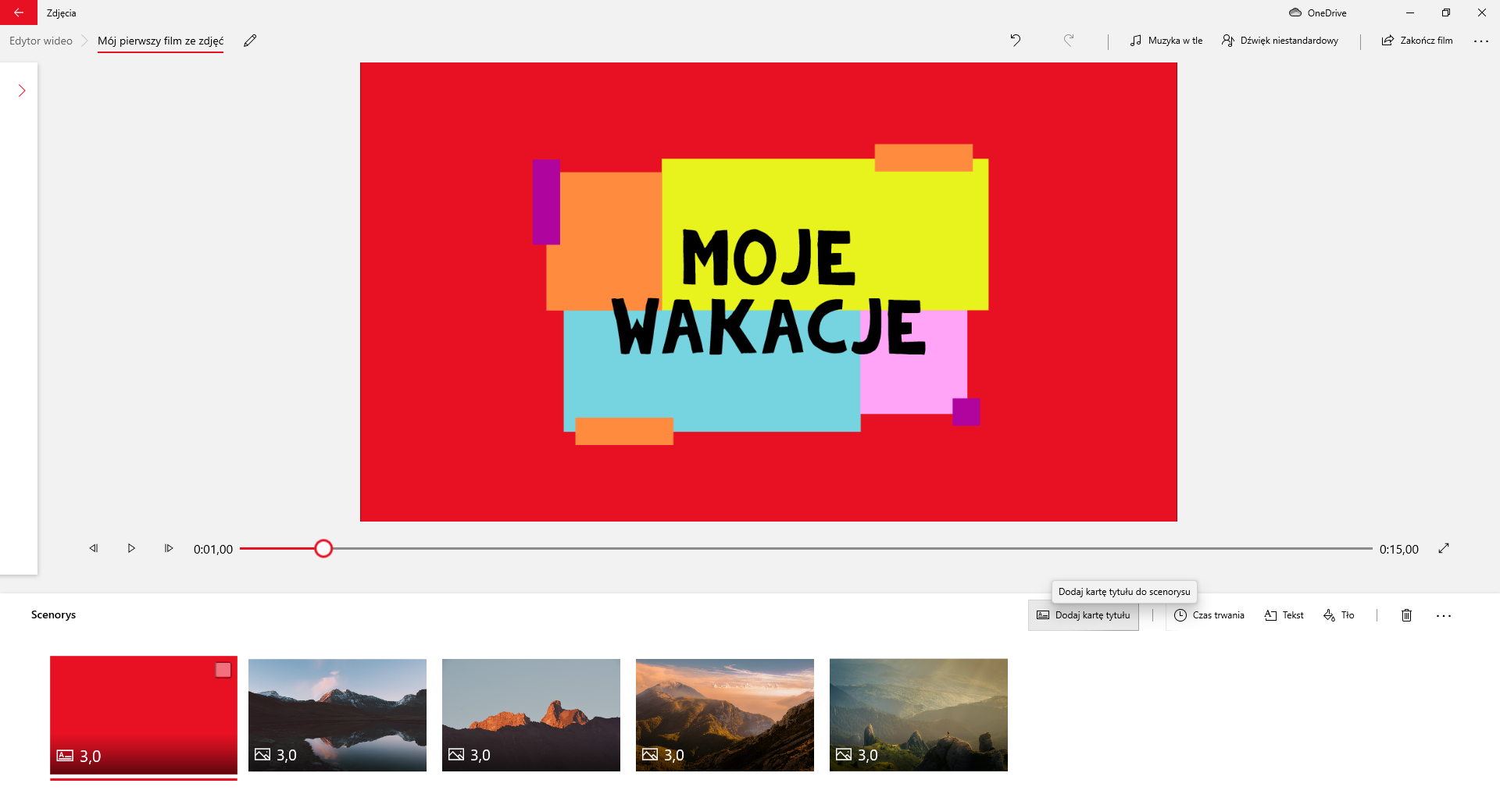Click Zakończ film to export the video
This screenshot has width=1500, height=812.
click(1416, 40)
